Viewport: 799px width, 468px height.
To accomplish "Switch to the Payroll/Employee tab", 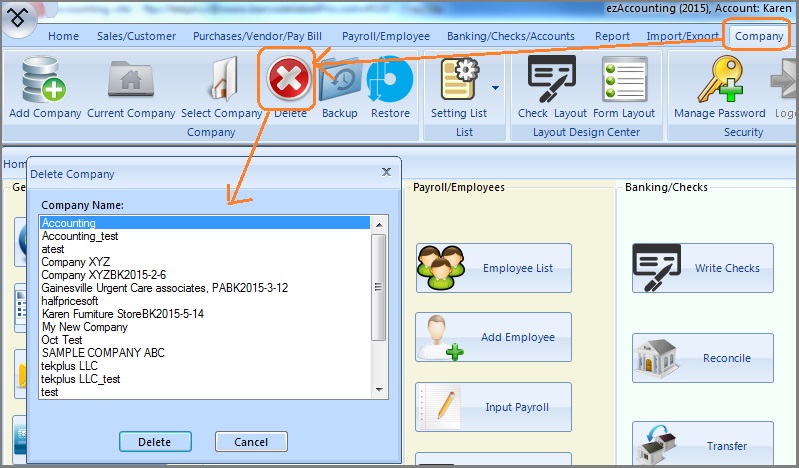I will (x=387, y=36).
